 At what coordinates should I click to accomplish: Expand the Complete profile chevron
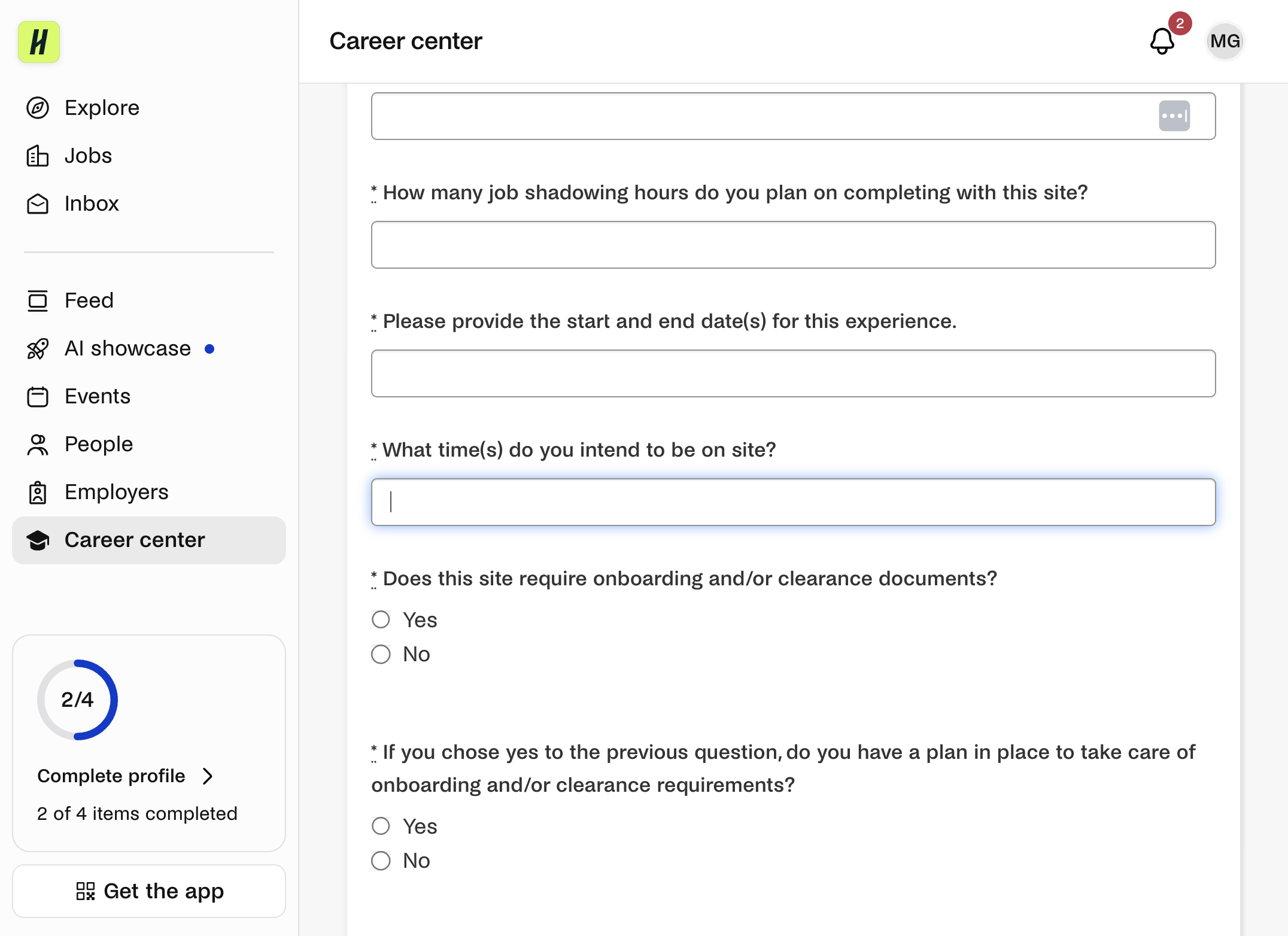[x=208, y=776]
